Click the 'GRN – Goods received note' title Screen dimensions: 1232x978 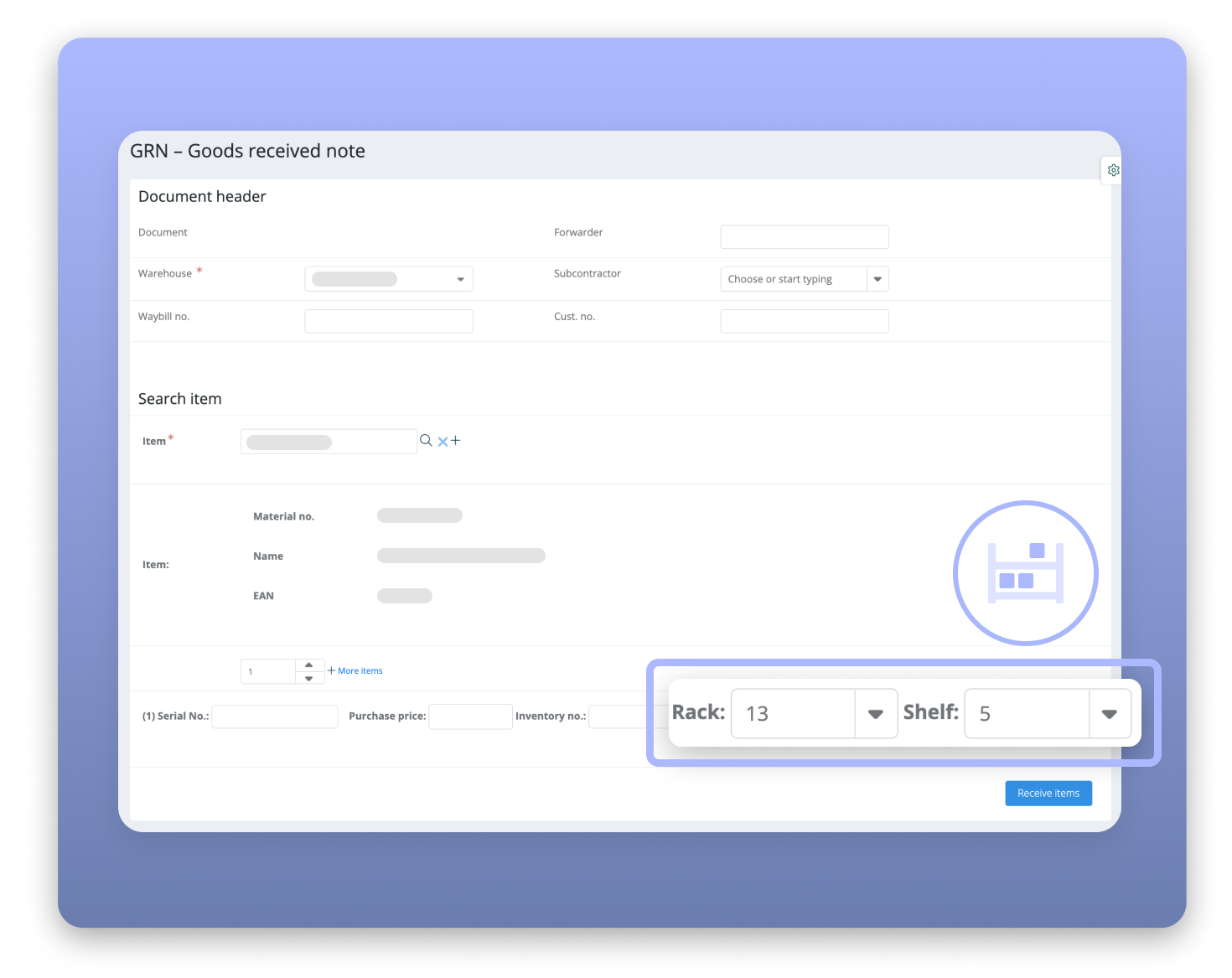tap(247, 151)
